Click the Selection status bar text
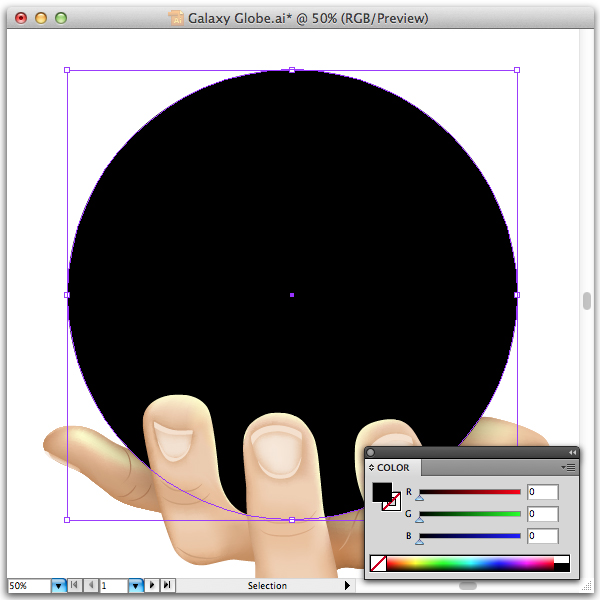The image size is (600, 600). click(267, 585)
